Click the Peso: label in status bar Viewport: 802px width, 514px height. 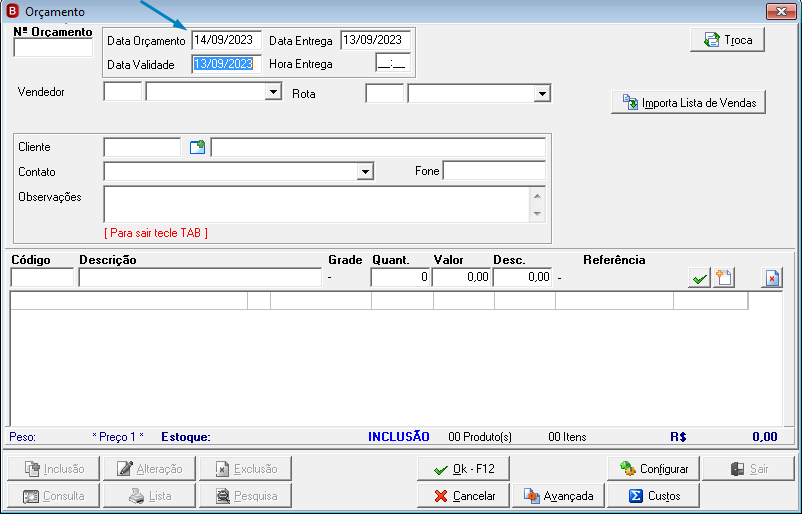coord(23,437)
